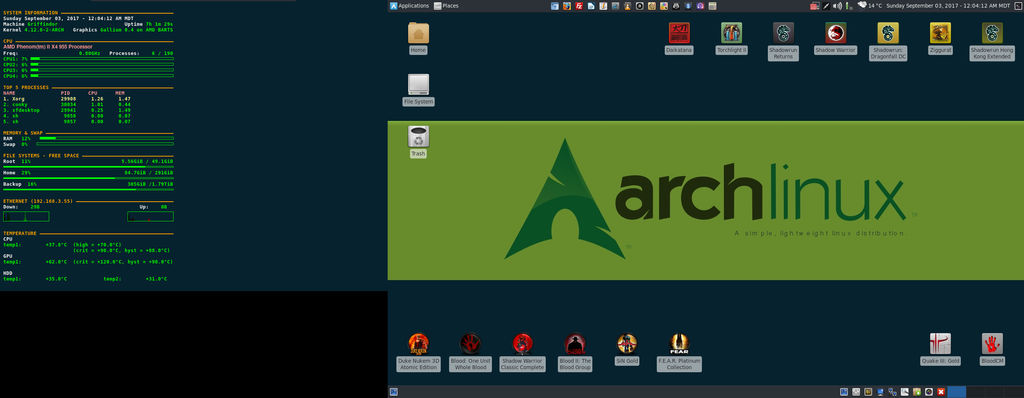Click the RAM usage bar in Conky
The image size is (1024, 398).
pos(106,139)
